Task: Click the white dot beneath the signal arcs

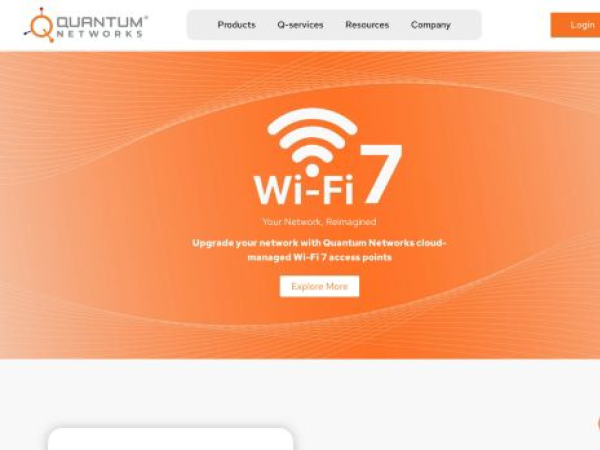Action: pos(312,170)
